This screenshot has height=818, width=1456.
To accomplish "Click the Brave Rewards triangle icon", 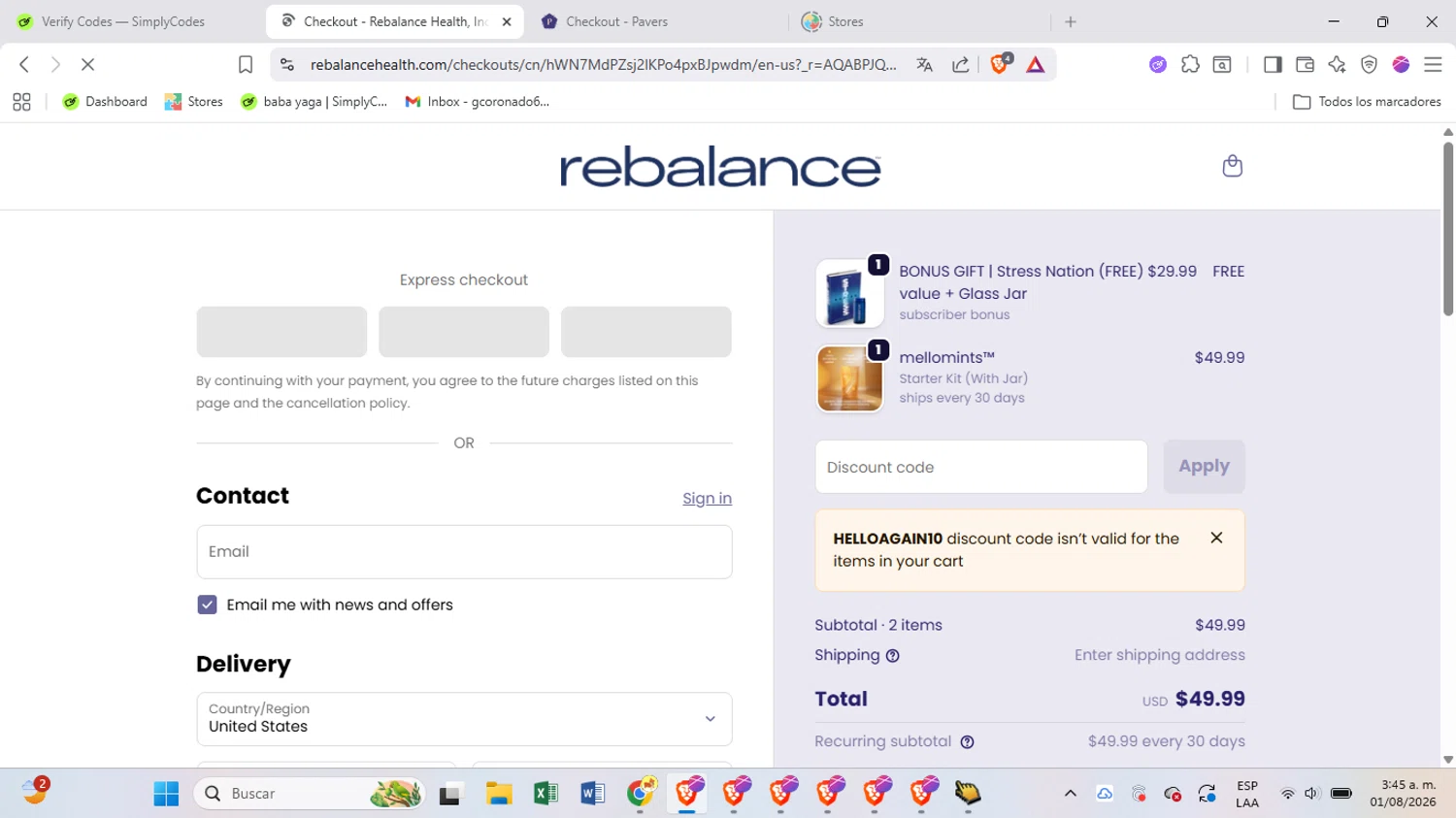I will click(1036, 65).
